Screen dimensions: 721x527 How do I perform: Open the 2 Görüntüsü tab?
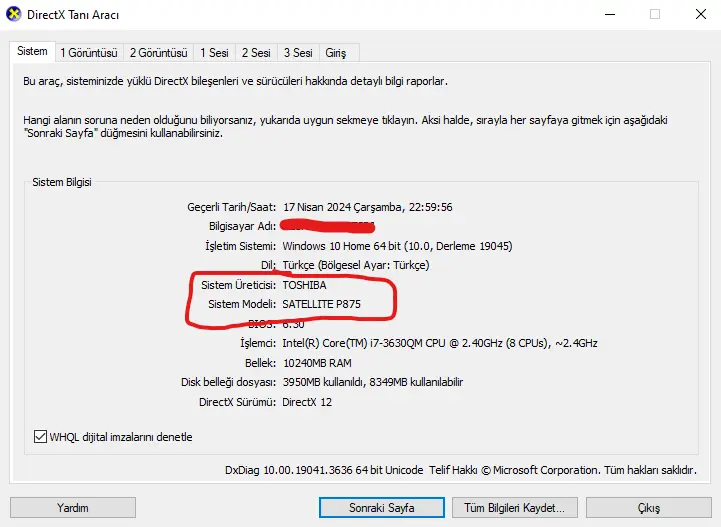click(159, 53)
